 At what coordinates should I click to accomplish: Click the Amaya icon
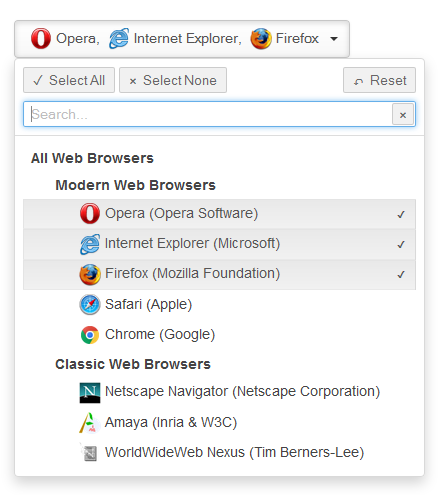click(x=89, y=423)
